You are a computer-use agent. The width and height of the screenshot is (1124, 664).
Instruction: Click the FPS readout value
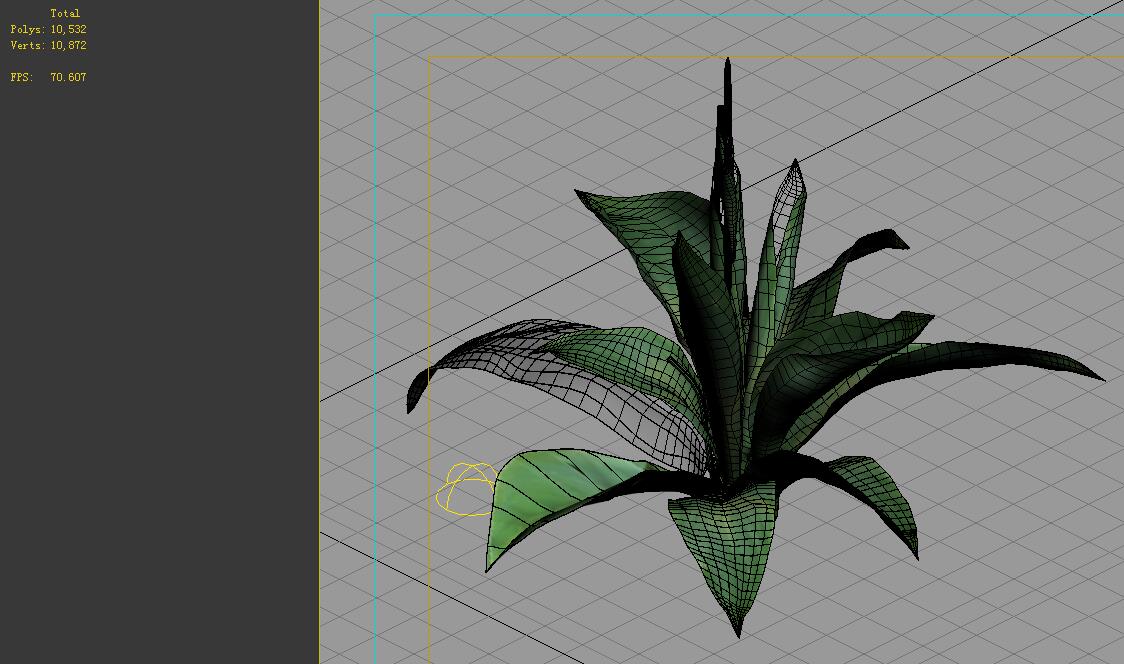[x=67, y=78]
